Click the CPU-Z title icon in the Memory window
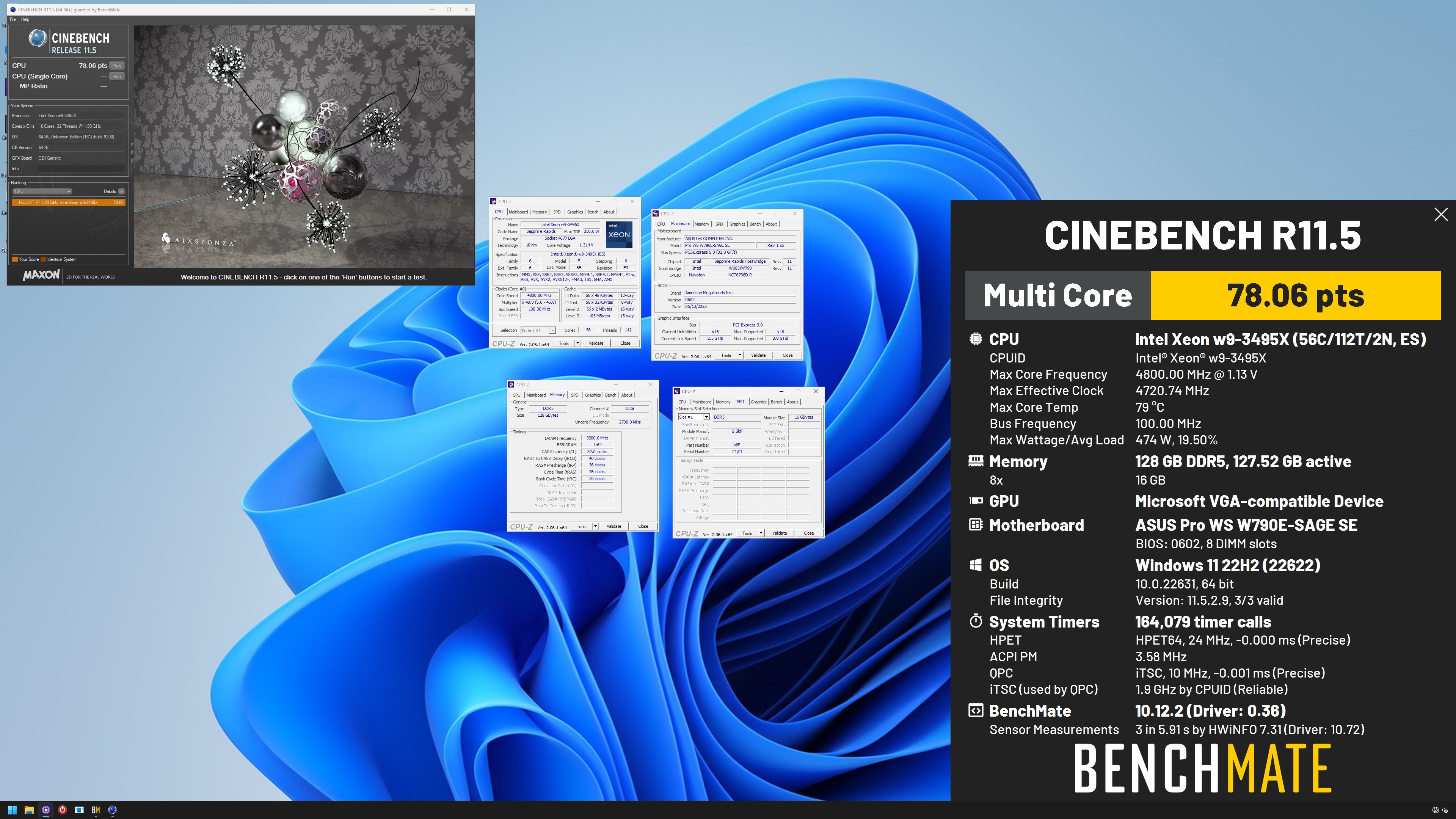 (511, 384)
